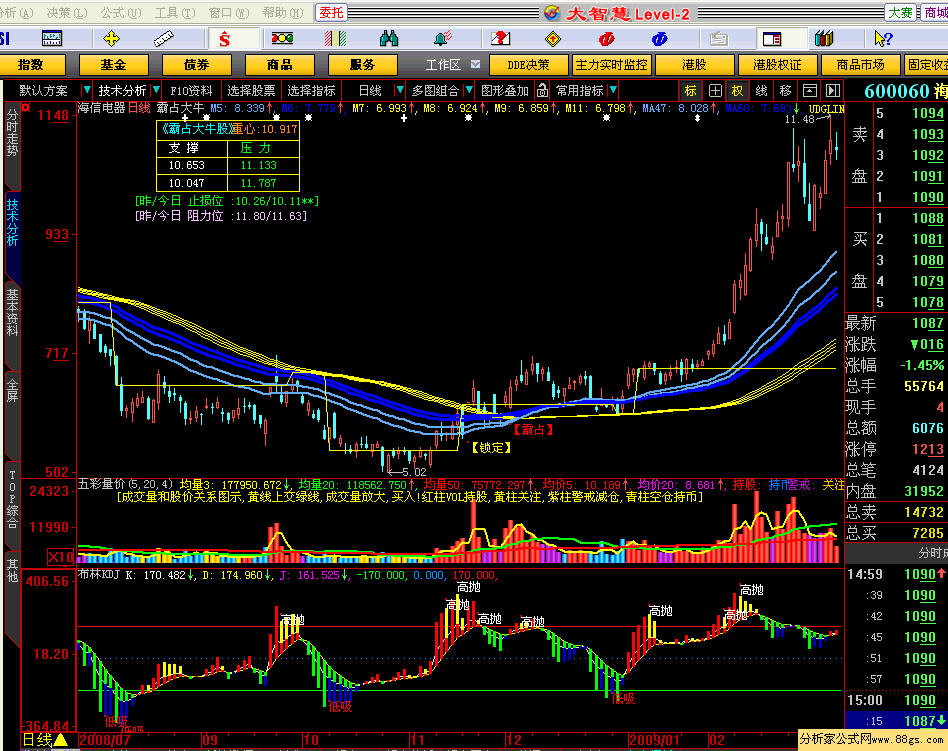Click the 委托 order button

coord(331,13)
